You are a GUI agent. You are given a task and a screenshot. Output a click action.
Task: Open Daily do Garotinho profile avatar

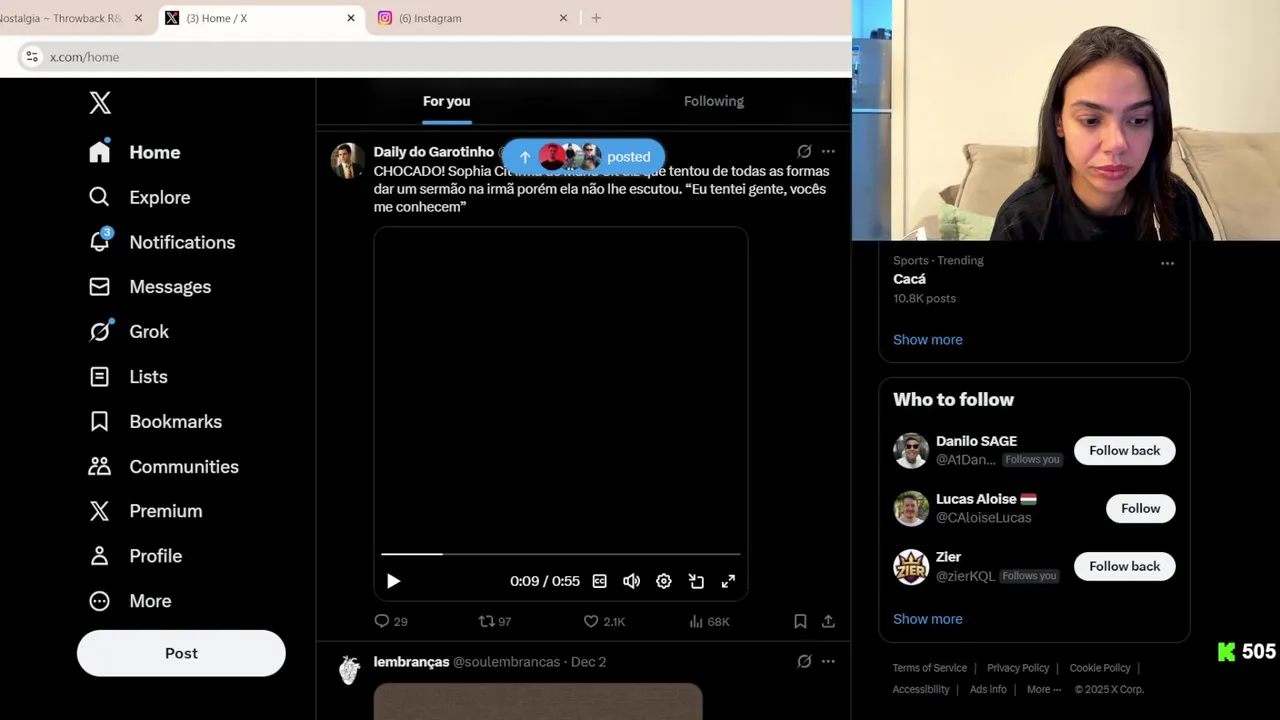click(348, 160)
